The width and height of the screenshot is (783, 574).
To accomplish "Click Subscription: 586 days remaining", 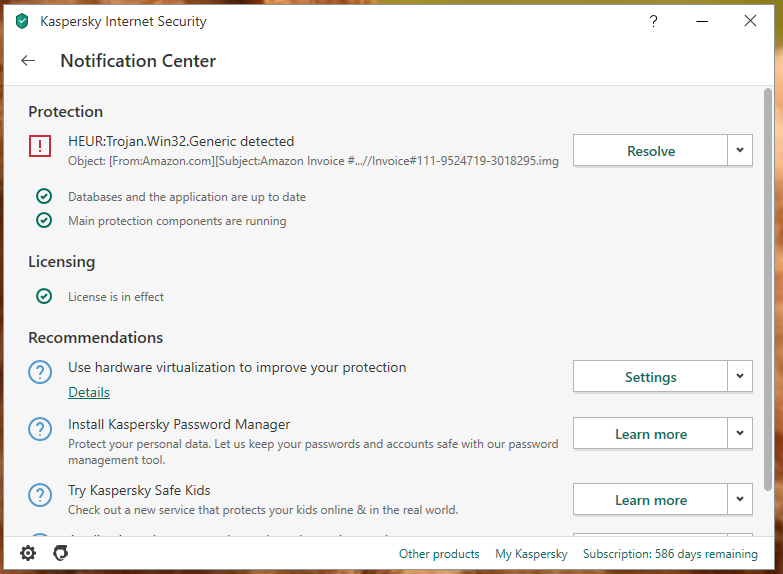I will click(670, 554).
